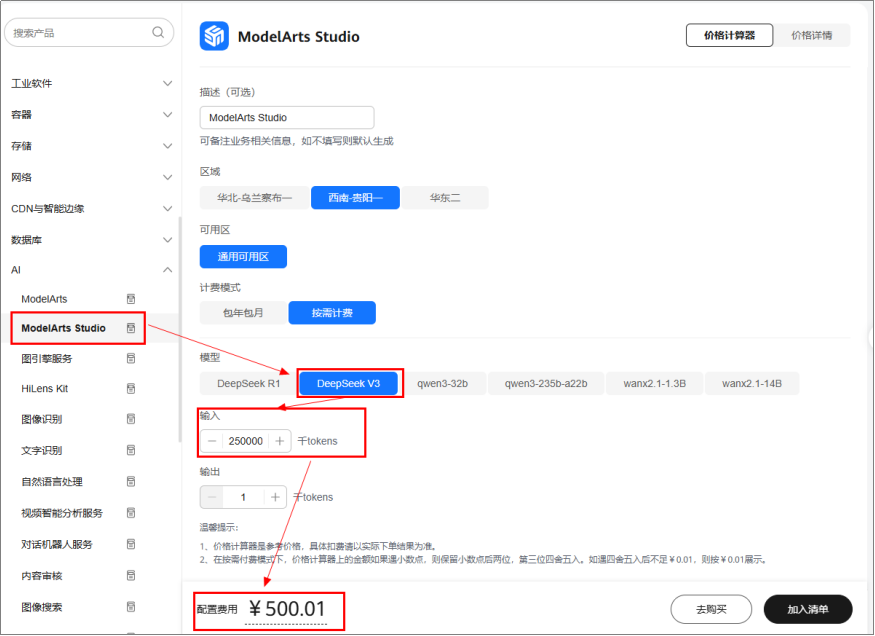Click calculator icon beside 对话机器人服务
Screen dimensions: 875x636
click(x=131, y=544)
